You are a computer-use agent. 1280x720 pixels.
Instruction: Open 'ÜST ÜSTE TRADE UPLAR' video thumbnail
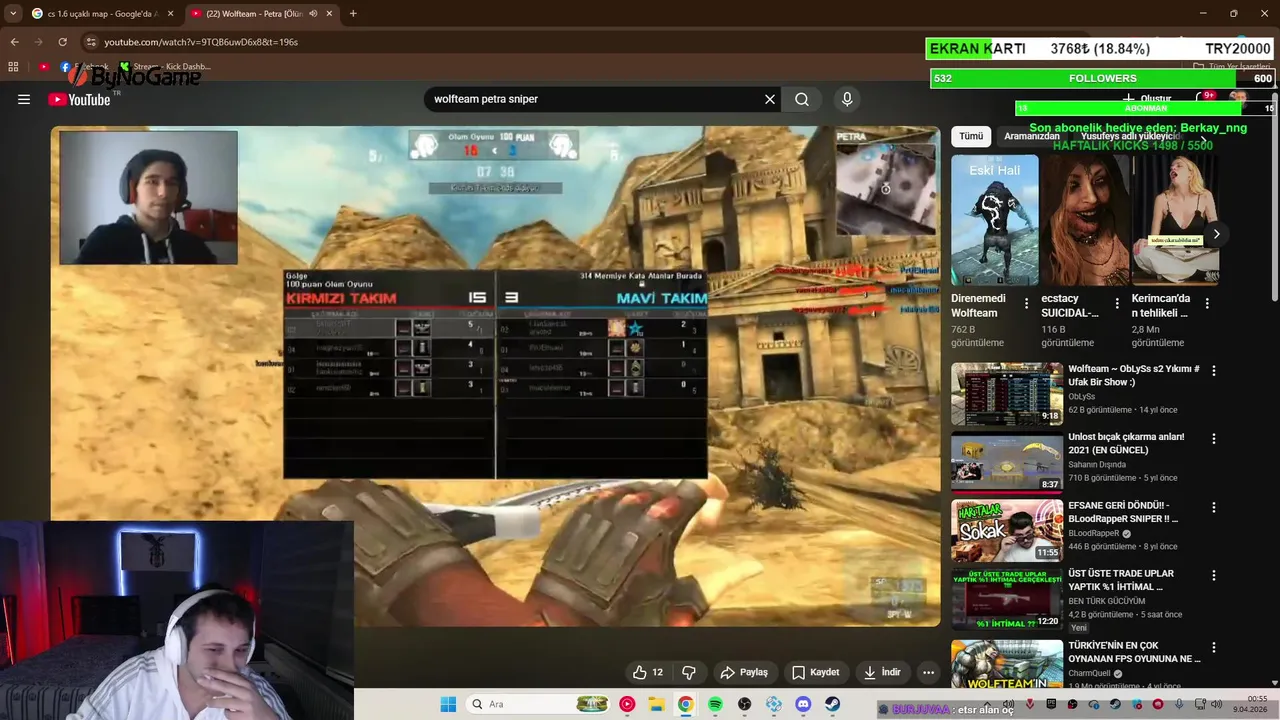[x=1007, y=598]
